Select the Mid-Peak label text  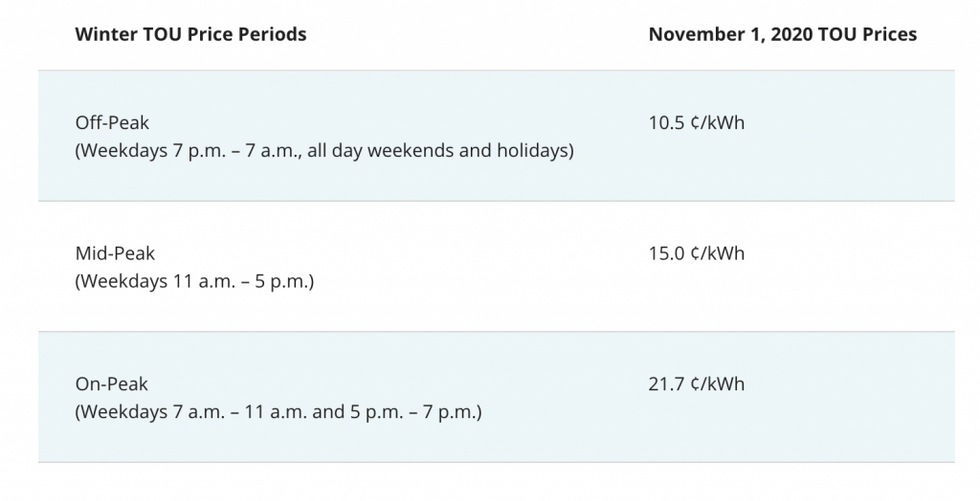[x=115, y=253]
